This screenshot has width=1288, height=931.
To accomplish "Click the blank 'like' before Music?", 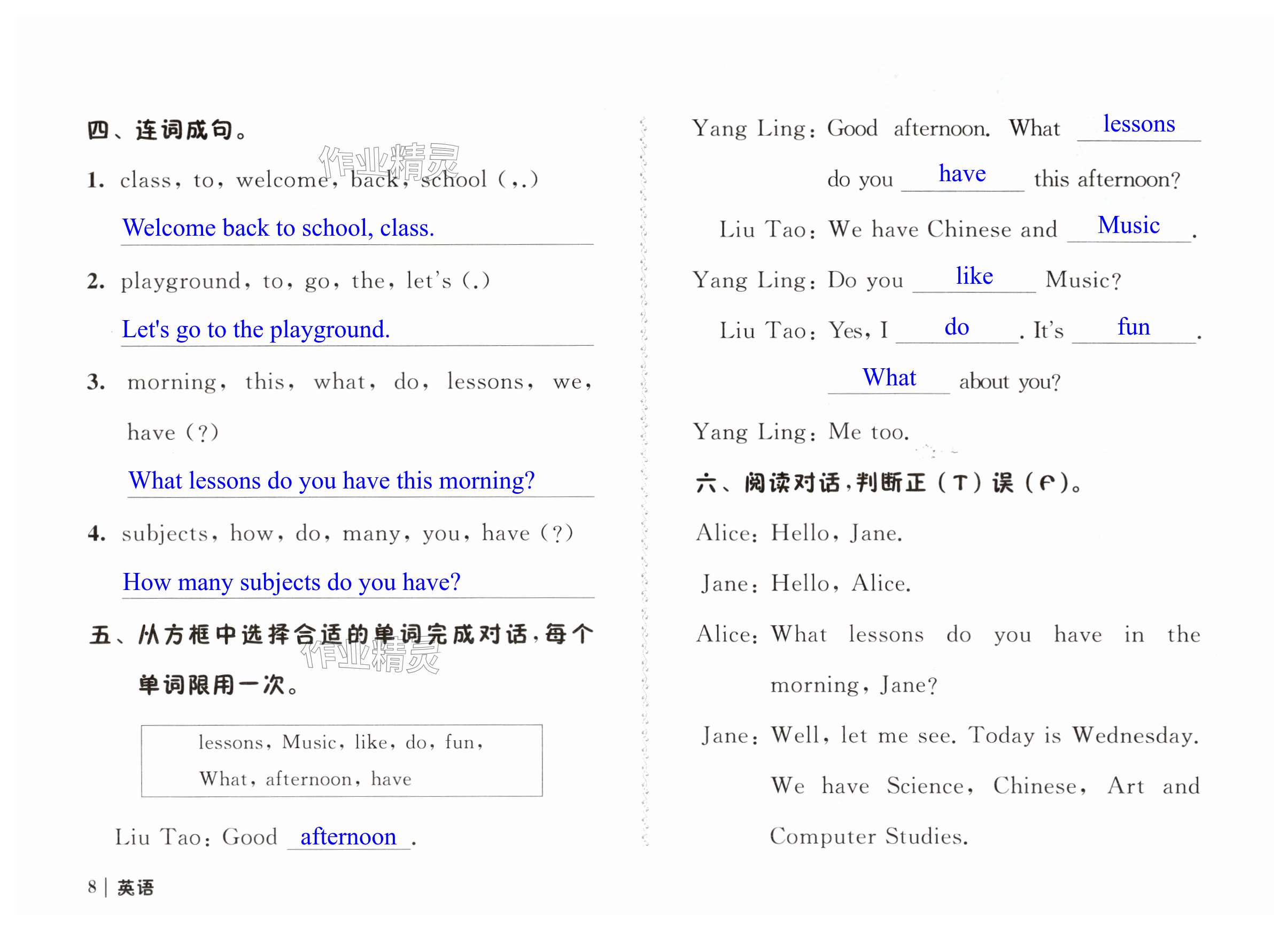I will pos(973,277).
